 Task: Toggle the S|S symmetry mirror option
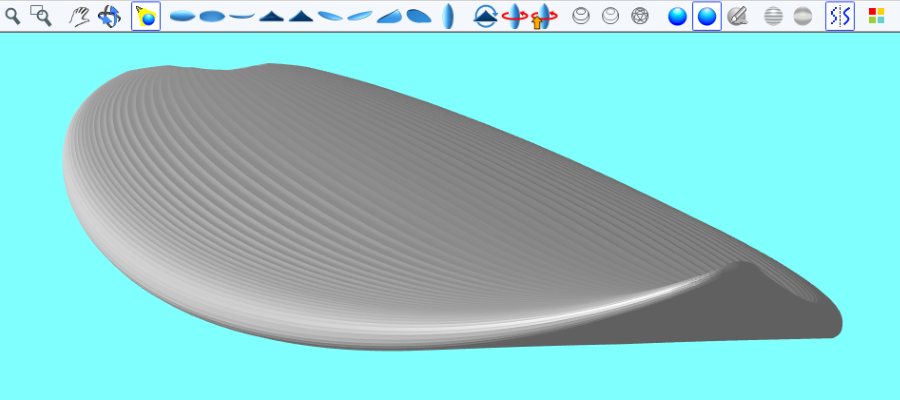[840, 16]
